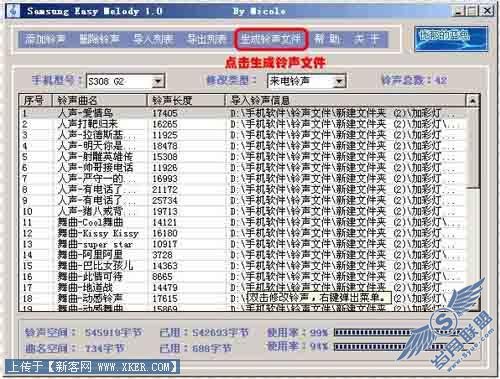Screen dimensions: 500x379
Task: Expand the 修改类型 dropdown showing 来电铃声
Action: tap(339, 81)
